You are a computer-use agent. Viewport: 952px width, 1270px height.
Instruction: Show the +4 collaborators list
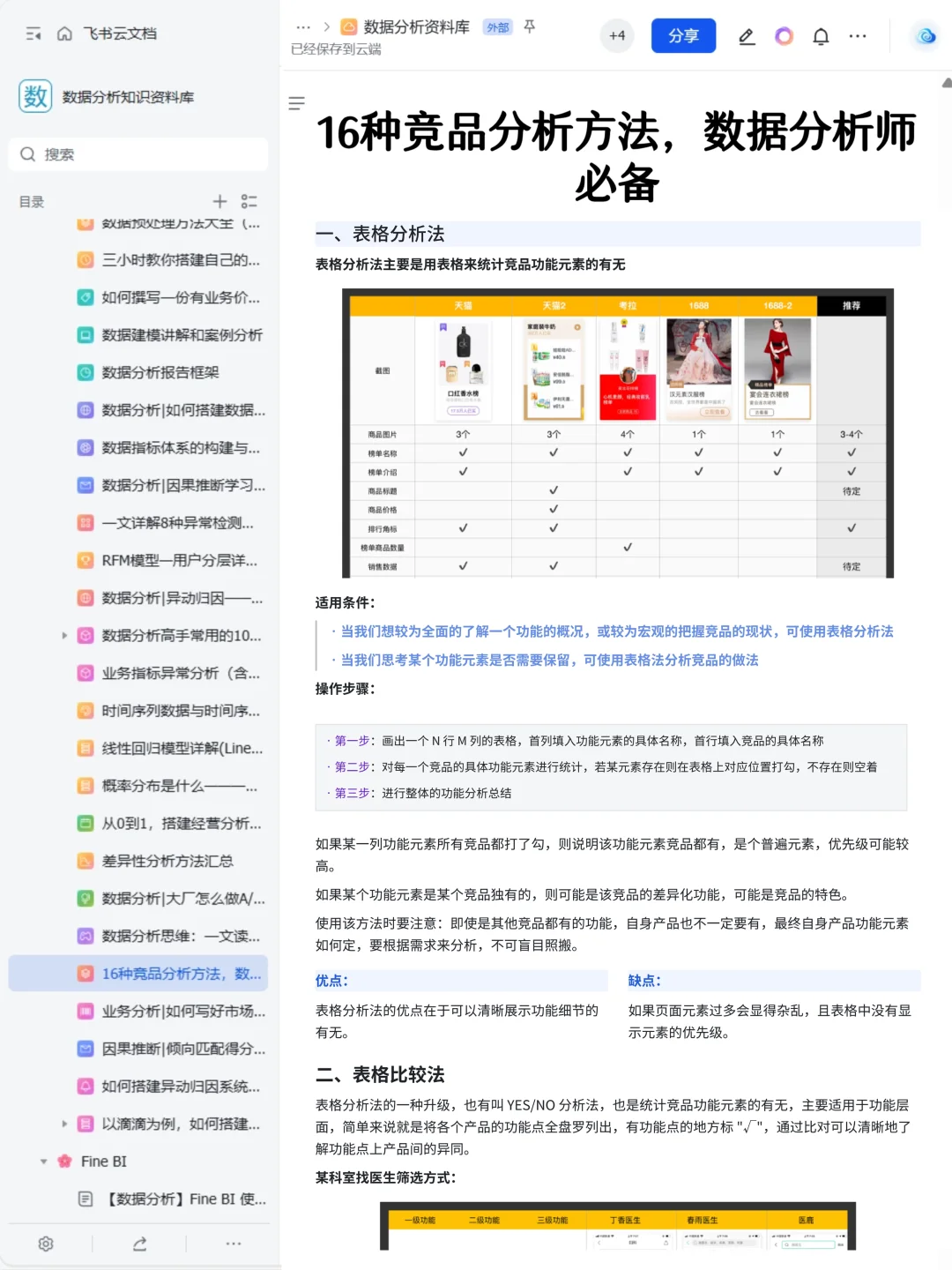pyautogui.click(x=617, y=35)
